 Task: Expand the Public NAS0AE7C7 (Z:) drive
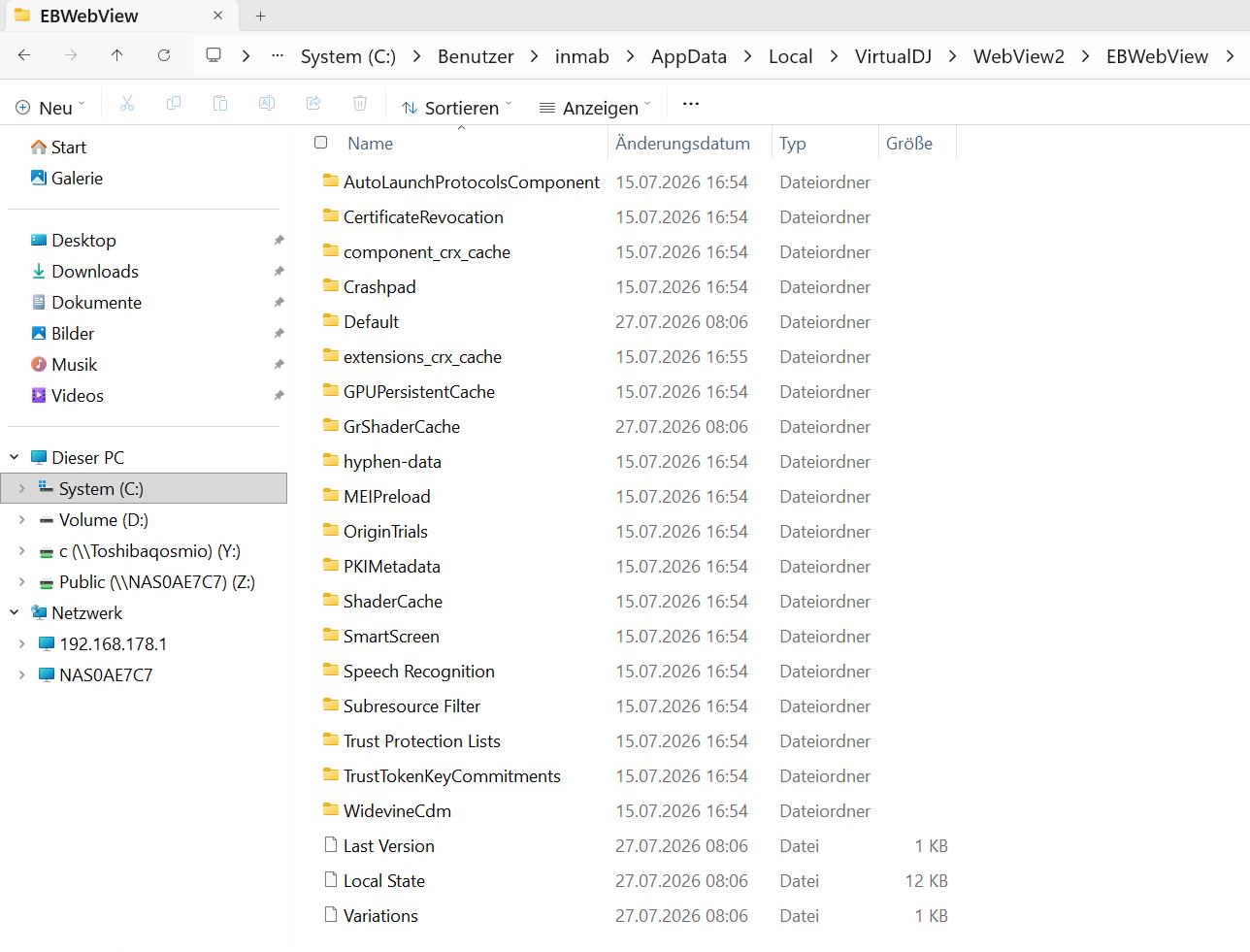(x=22, y=581)
